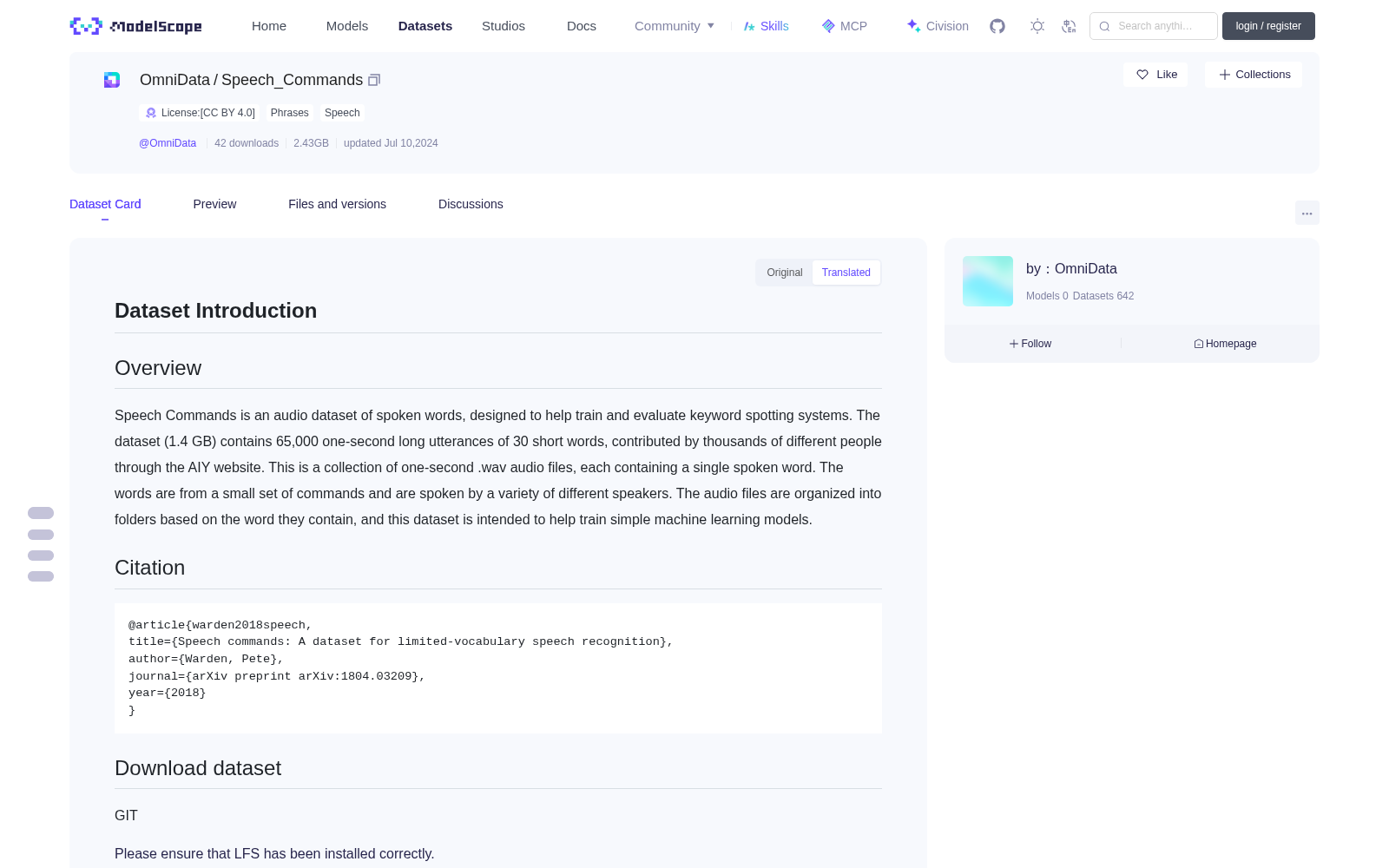
Task: Show the Original dataset card text
Action: 785,273
